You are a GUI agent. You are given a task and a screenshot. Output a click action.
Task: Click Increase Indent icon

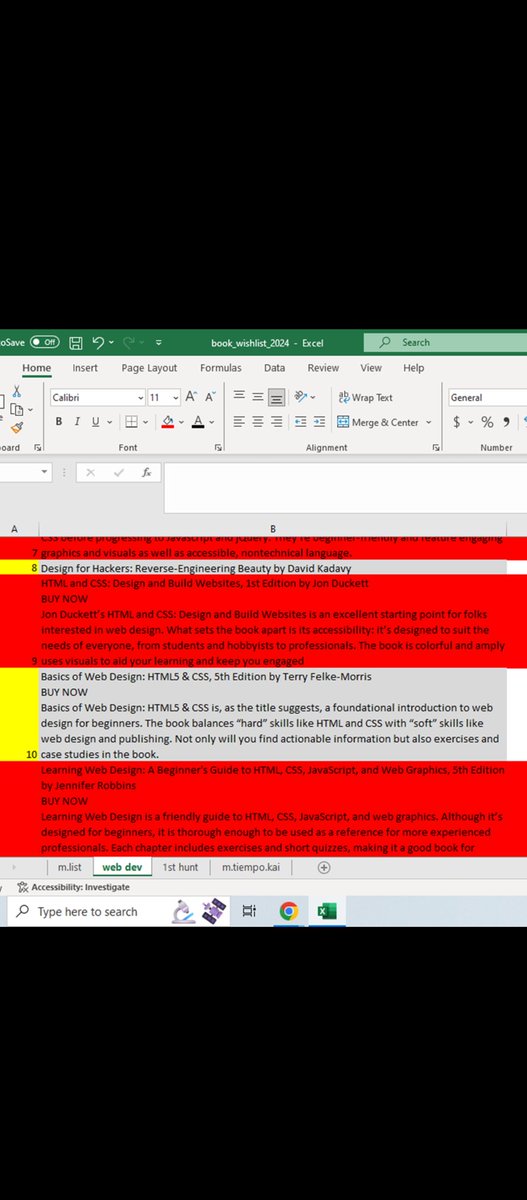click(320, 422)
